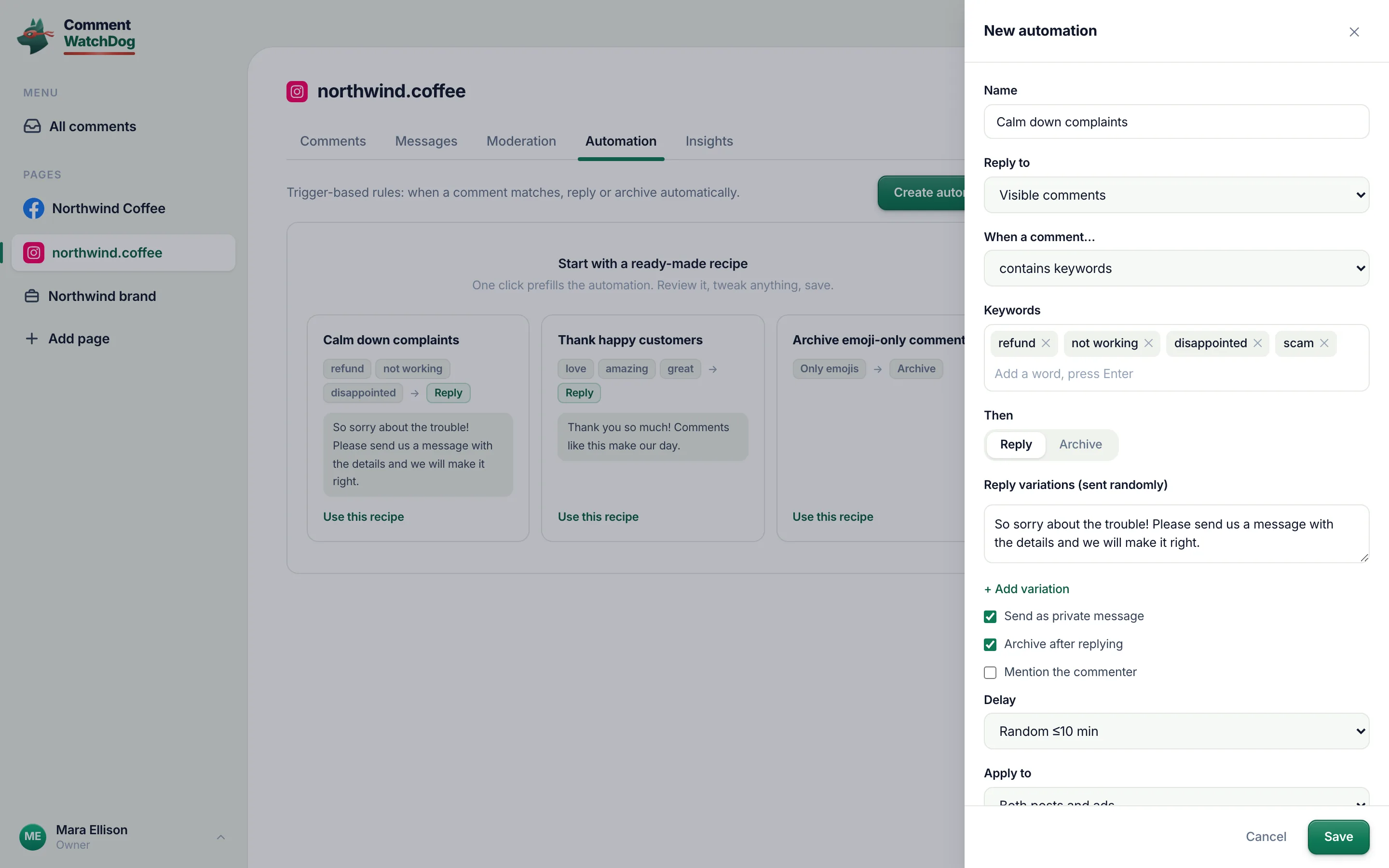Click the love tag in Thank happy customers
The image size is (1389, 868).
[x=575, y=368]
